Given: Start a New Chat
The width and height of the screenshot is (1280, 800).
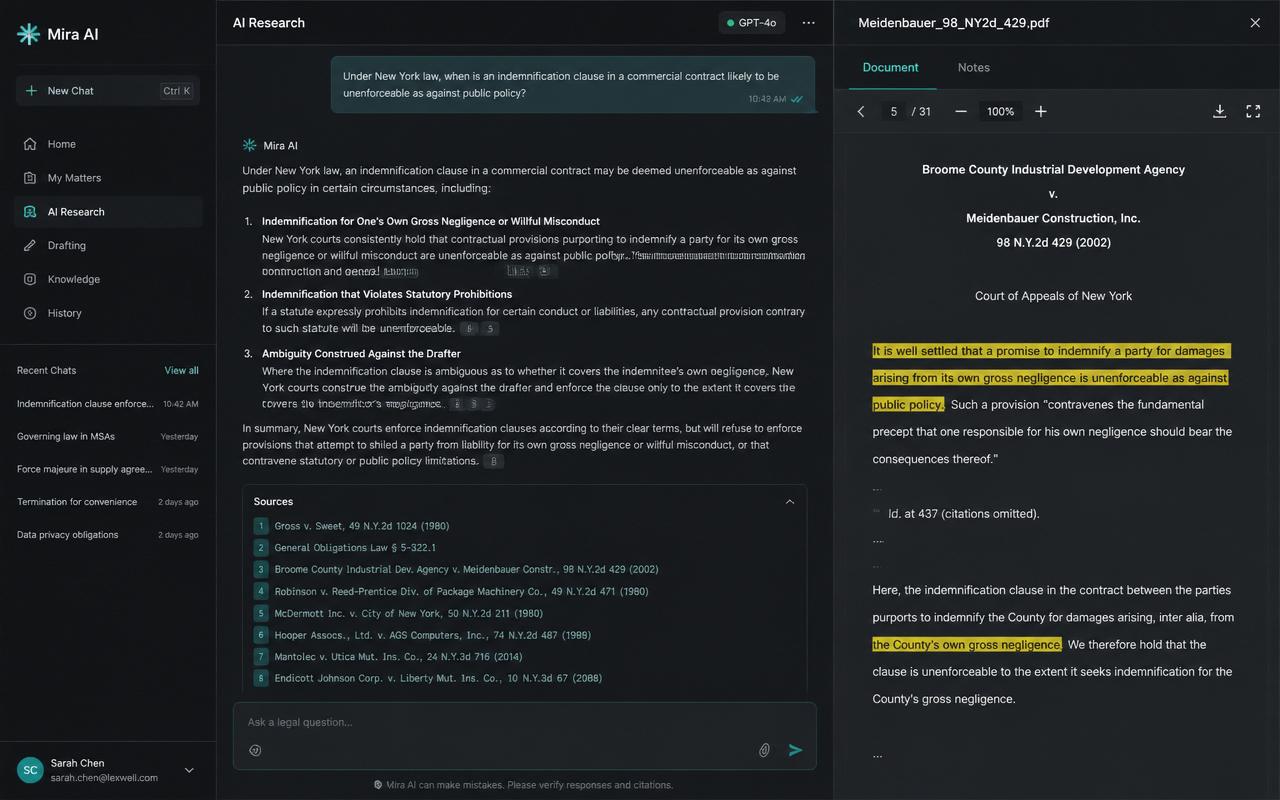Looking at the screenshot, I should (x=108, y=91).
